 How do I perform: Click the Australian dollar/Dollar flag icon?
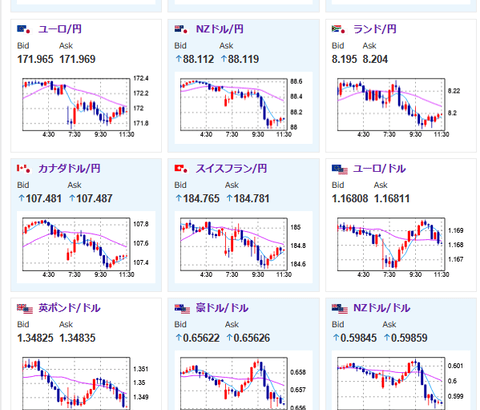182,309
